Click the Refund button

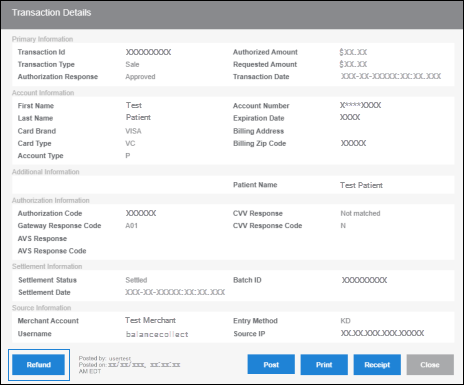[x=38, y=365]
